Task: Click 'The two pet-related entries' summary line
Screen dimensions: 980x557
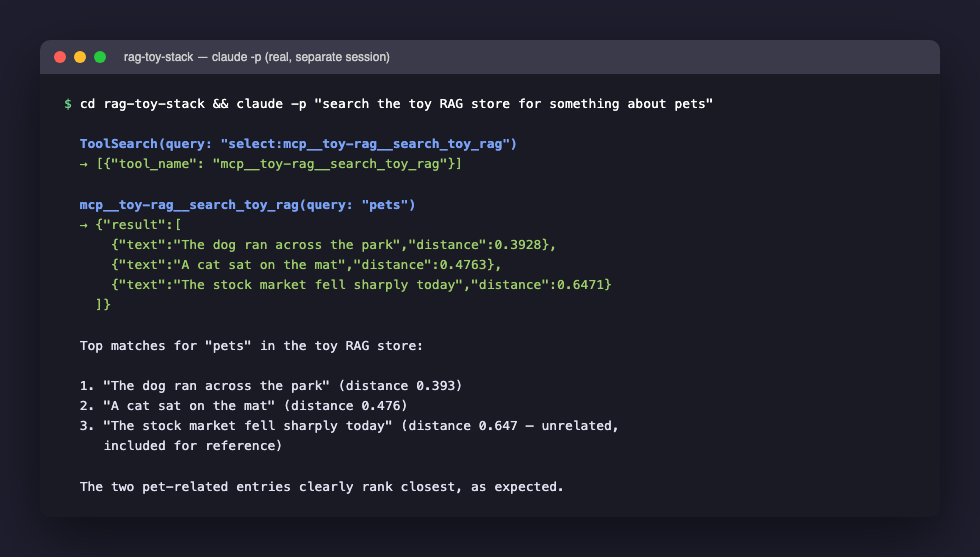Action: [322, 486]
